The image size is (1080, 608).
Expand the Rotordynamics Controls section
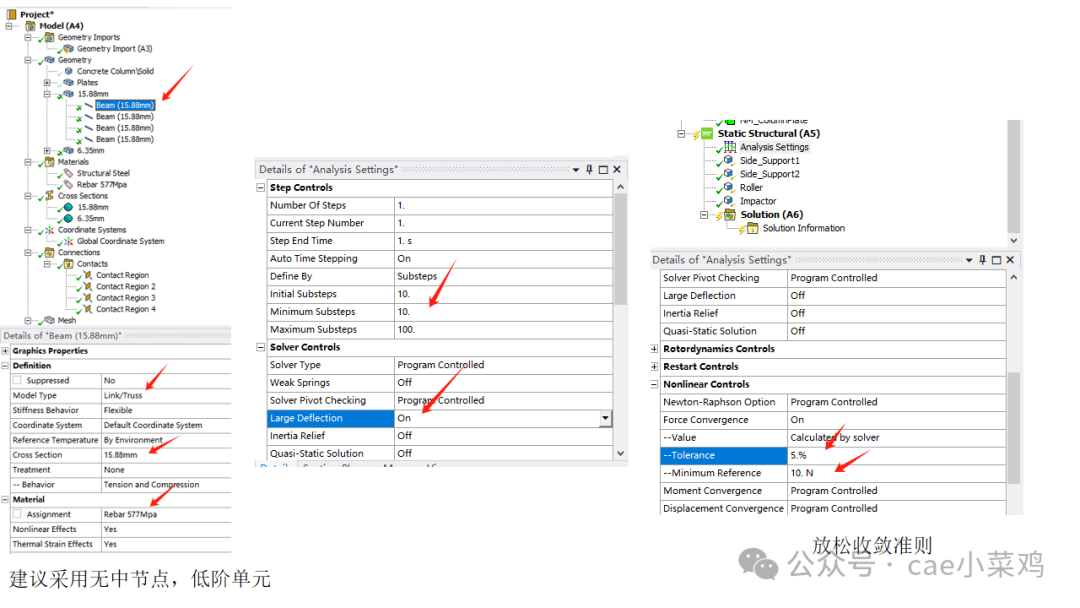[x=654, y=349]
